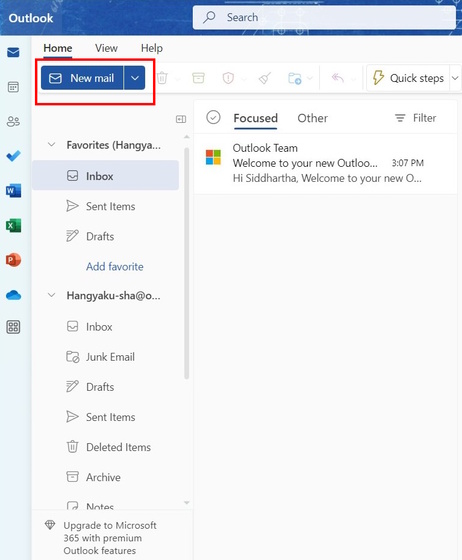Select Inbox under Hangyaku-sha account
The height and width of the screenshot is (560, 462).
(x=106, y=326)
